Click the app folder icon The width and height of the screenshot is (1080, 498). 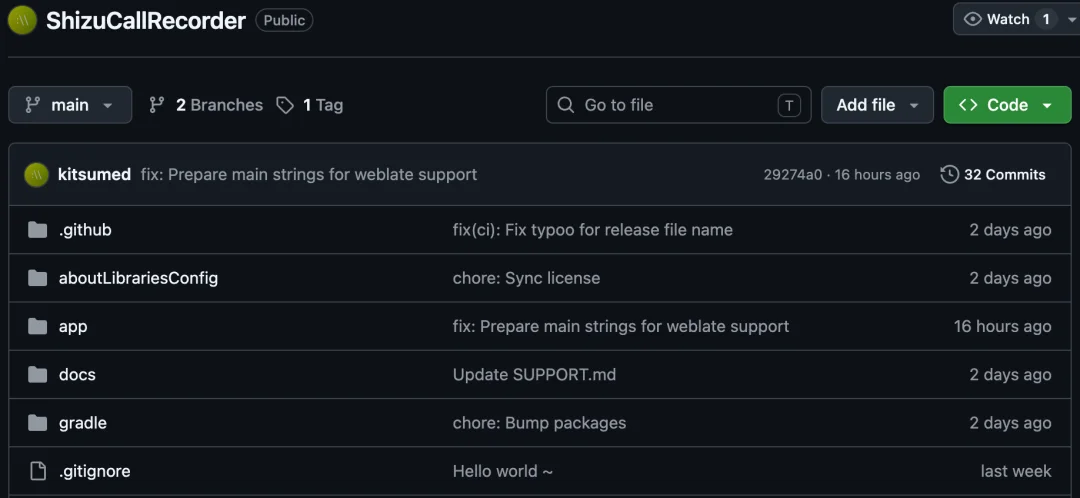[37, 326]
